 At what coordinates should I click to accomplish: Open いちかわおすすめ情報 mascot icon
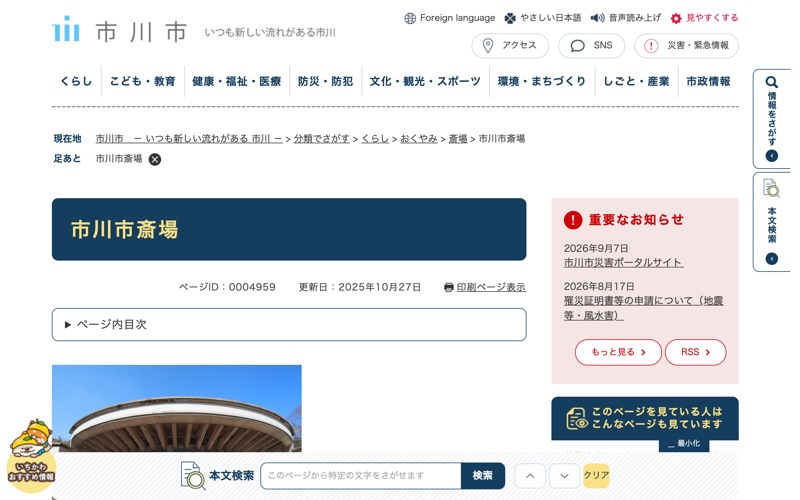coord(32,454)
